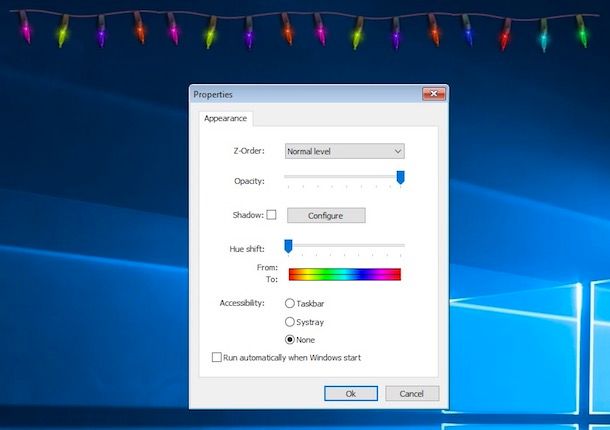Switch to the Appearance tab
Image resolution: width=610 pixels, height=430 pixels.
point(226,118)
